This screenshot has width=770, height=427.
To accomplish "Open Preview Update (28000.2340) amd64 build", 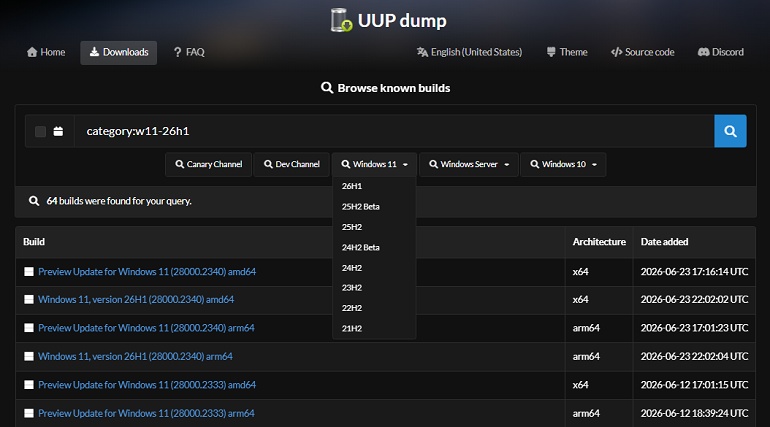I will (x=147, y=271).
